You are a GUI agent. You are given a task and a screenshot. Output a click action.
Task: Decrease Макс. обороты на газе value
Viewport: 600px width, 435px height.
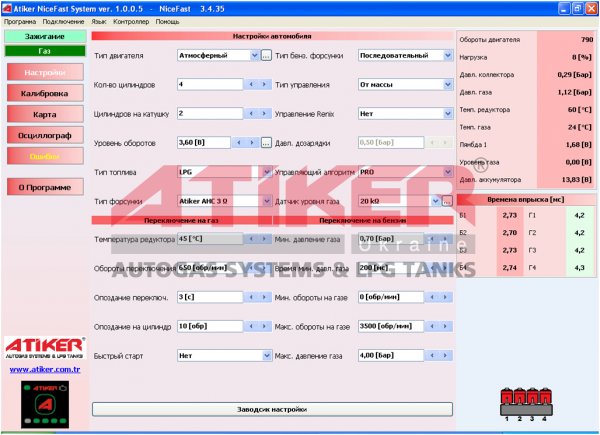click(x=432, y=326)
